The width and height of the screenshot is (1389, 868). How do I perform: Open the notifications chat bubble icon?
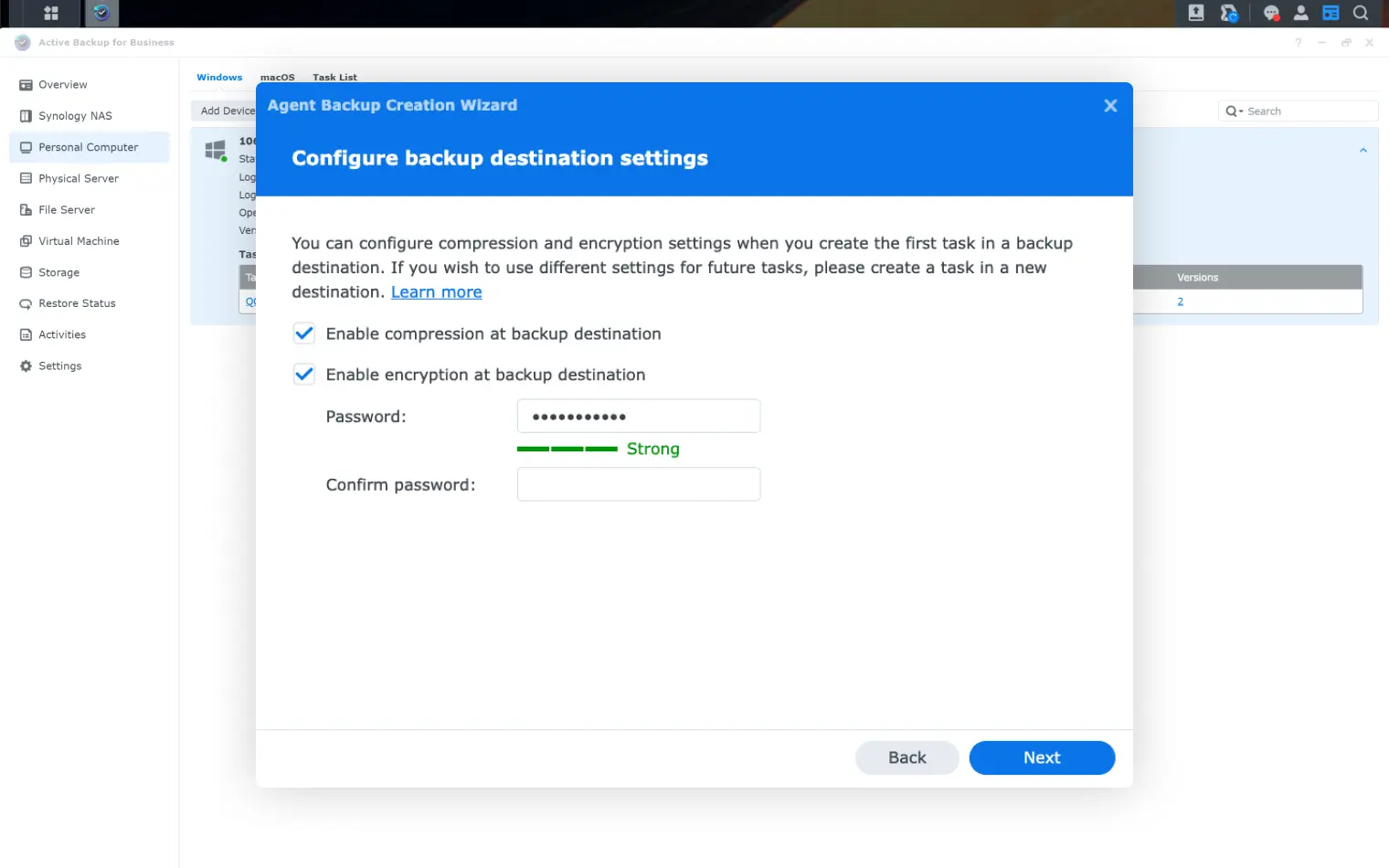point(1271,13)
